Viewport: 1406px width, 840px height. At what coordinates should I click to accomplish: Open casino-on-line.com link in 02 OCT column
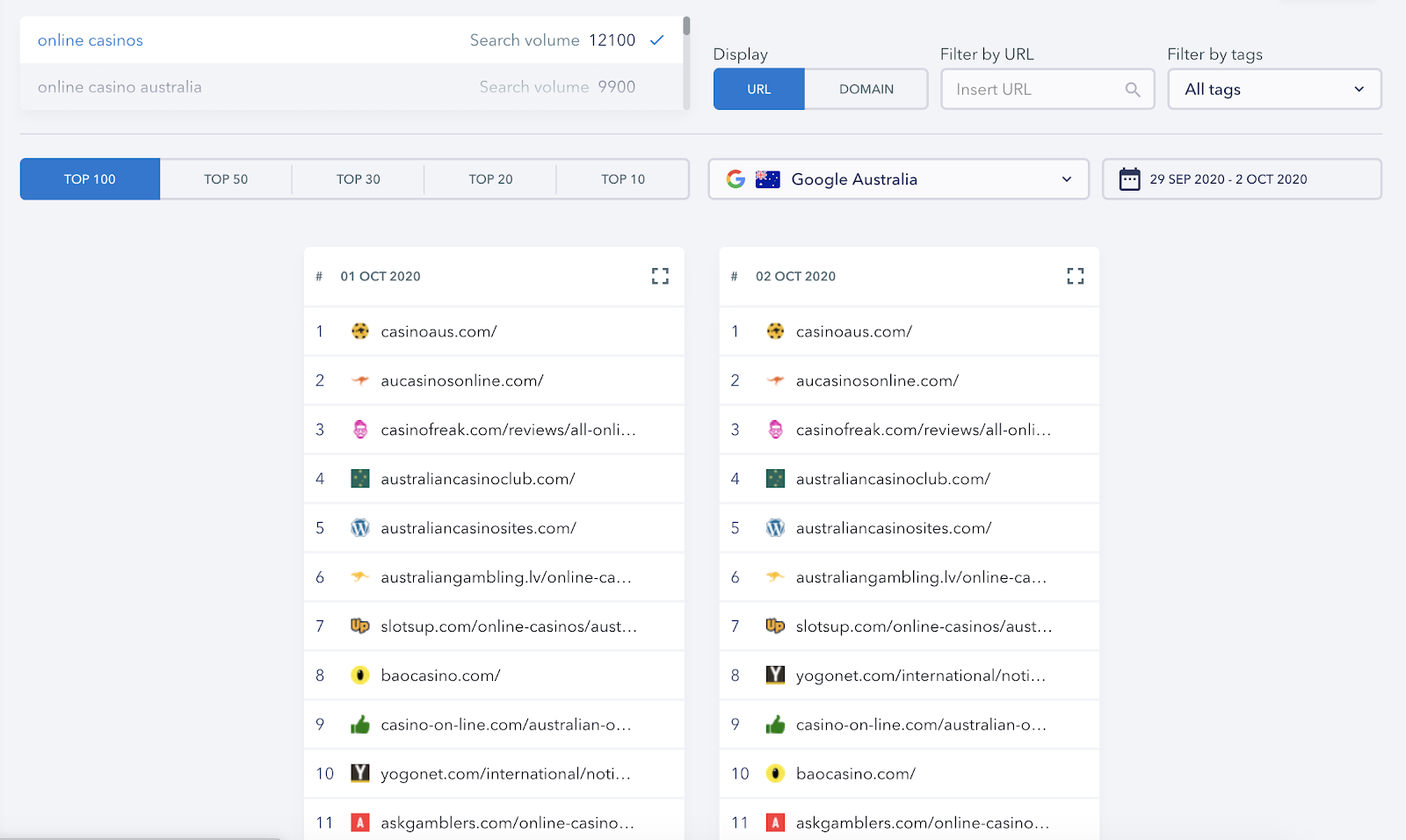[x=921, y=725]
